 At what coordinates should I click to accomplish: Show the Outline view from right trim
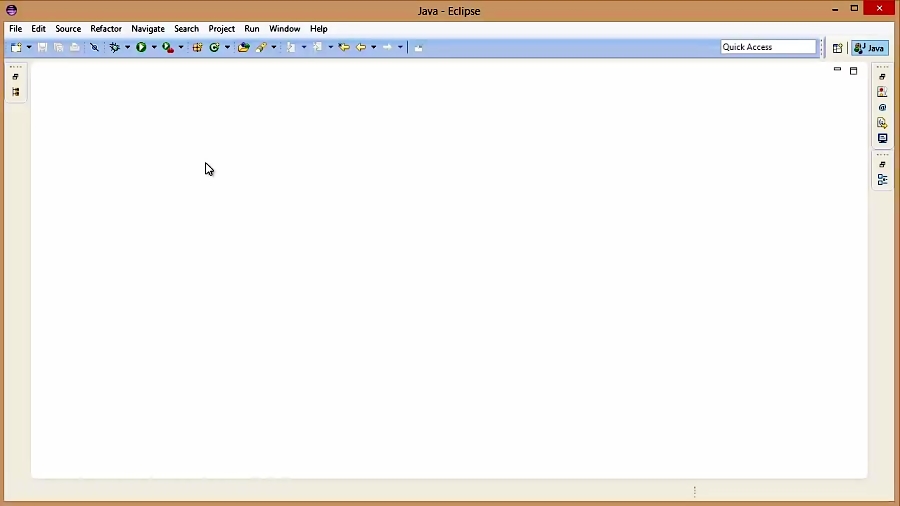(882, 180)
